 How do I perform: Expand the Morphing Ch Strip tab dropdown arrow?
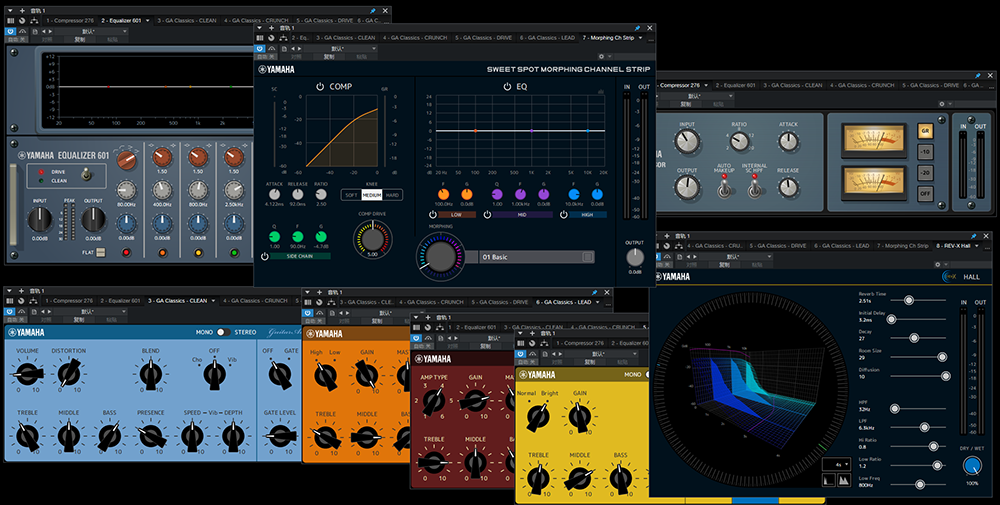pyautogui.click(x=640, y=38)
